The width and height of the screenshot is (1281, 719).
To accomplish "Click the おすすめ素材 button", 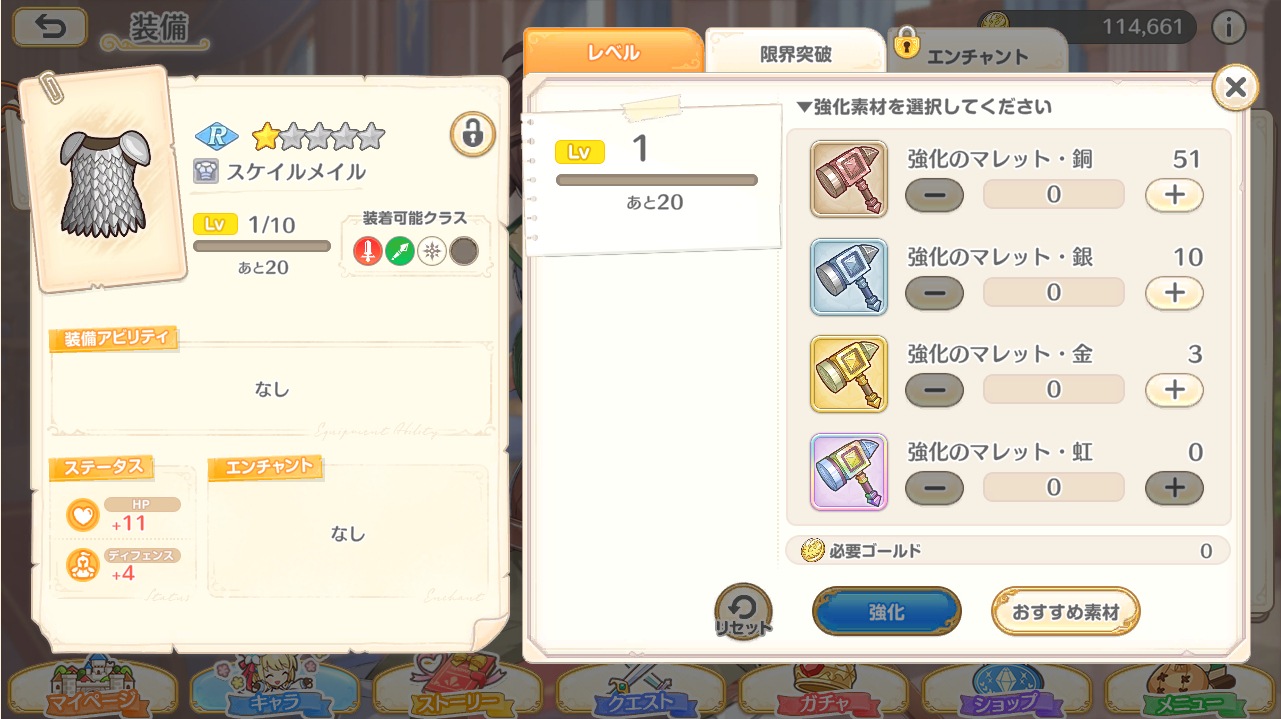I will coord(1066,612).
